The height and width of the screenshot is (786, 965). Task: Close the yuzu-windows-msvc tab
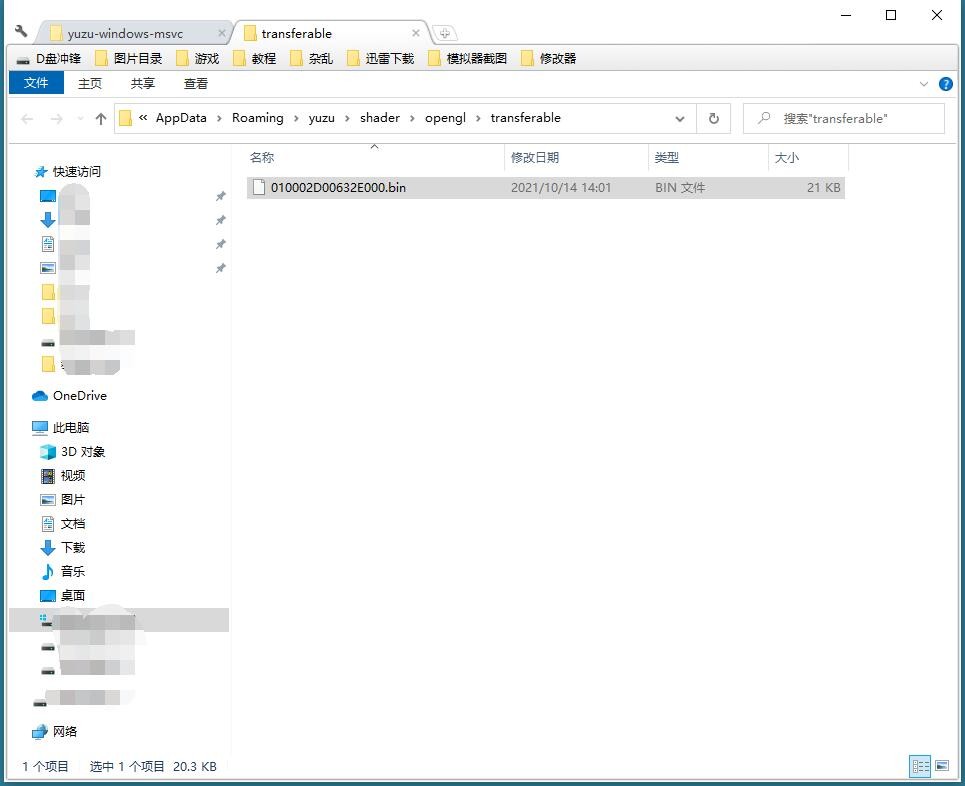pos(222,33)
